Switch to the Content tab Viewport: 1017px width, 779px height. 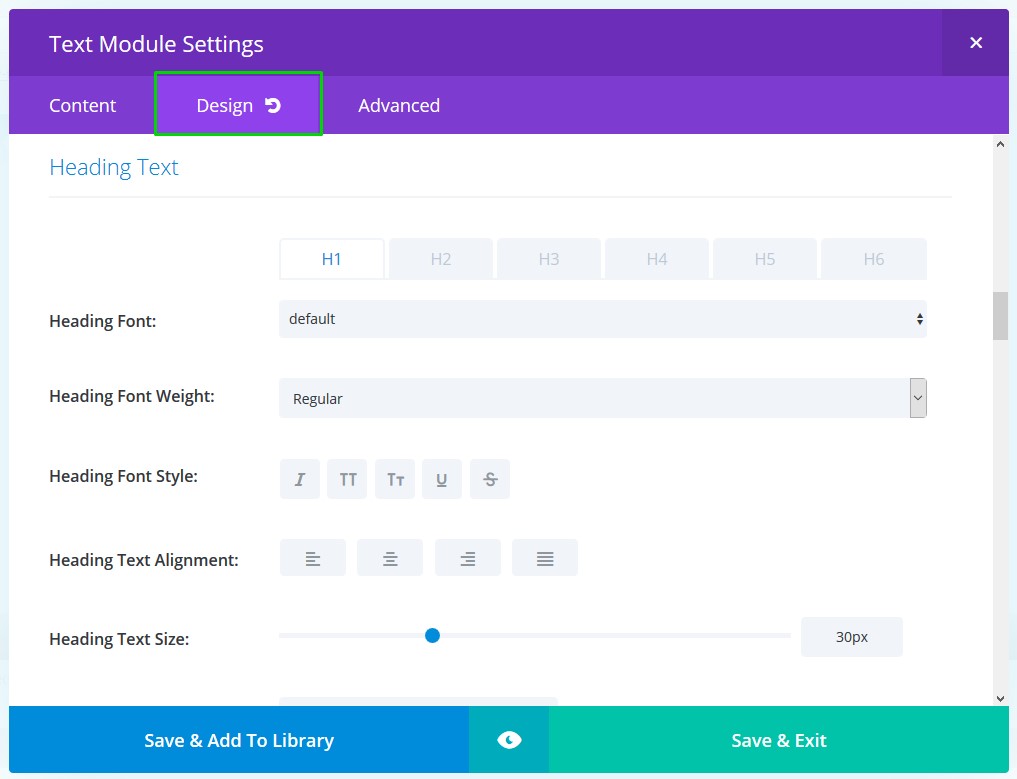click(x=82, y=105)
